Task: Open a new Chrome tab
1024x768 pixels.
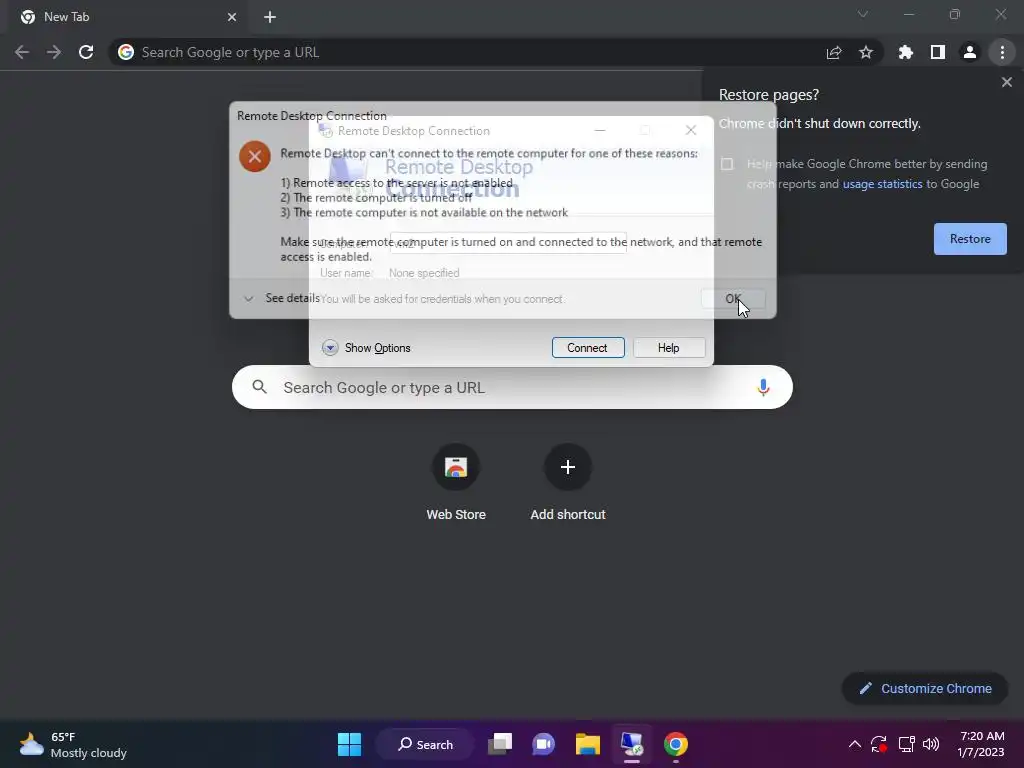Action: [x=270, y=17]
